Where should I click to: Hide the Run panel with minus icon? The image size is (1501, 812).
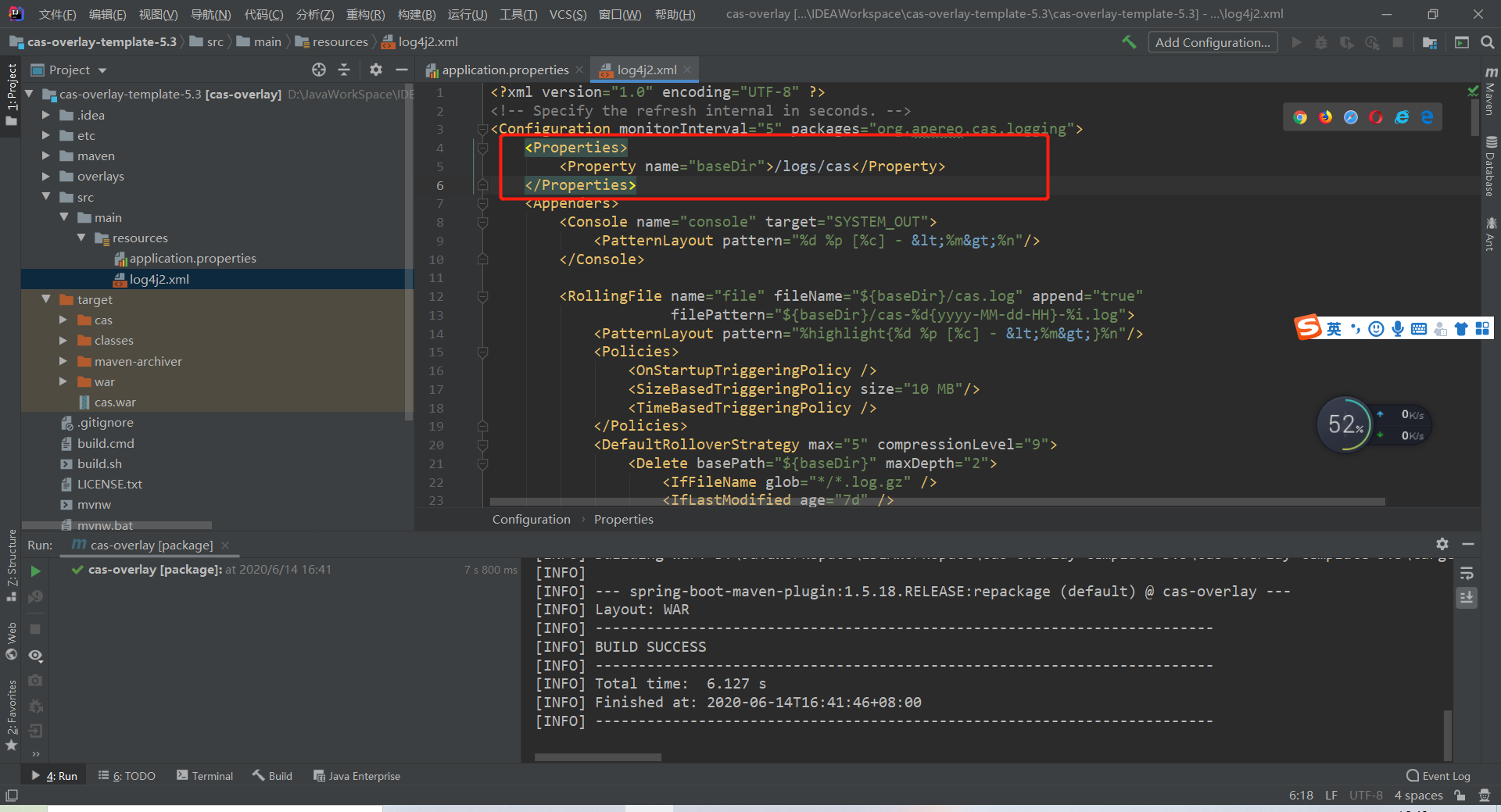1468,544
